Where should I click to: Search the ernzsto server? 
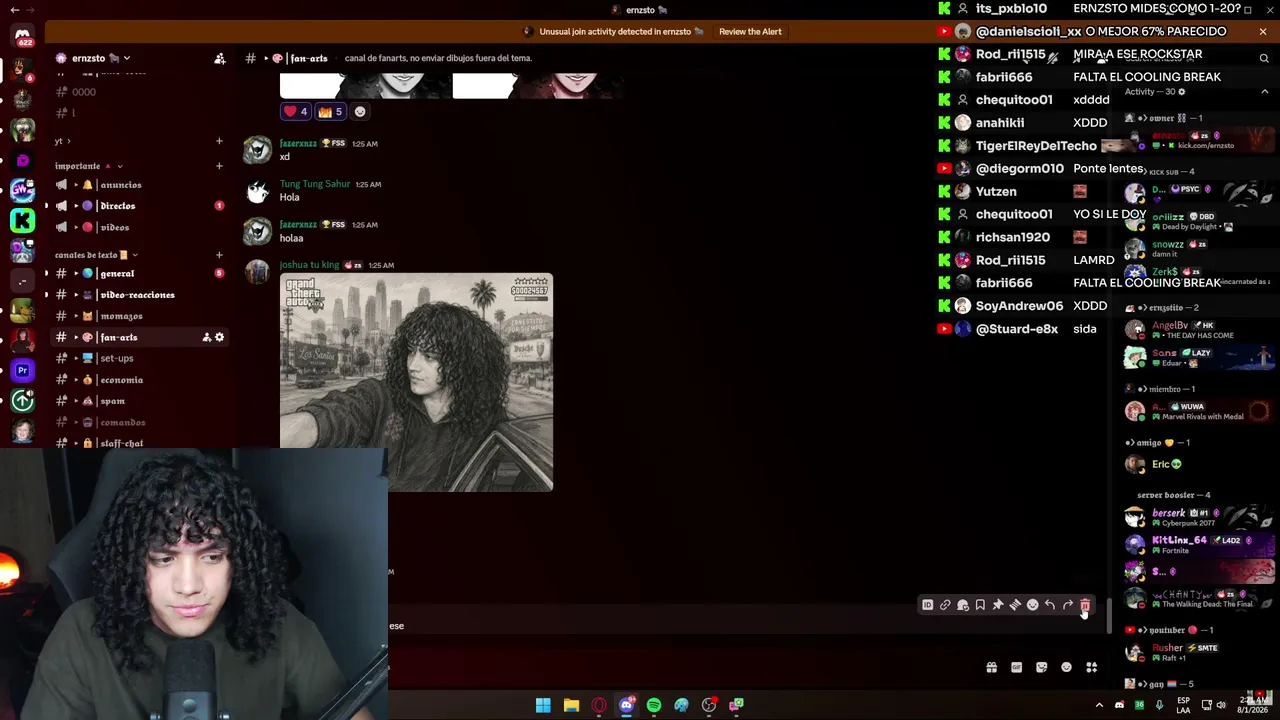1264,58
